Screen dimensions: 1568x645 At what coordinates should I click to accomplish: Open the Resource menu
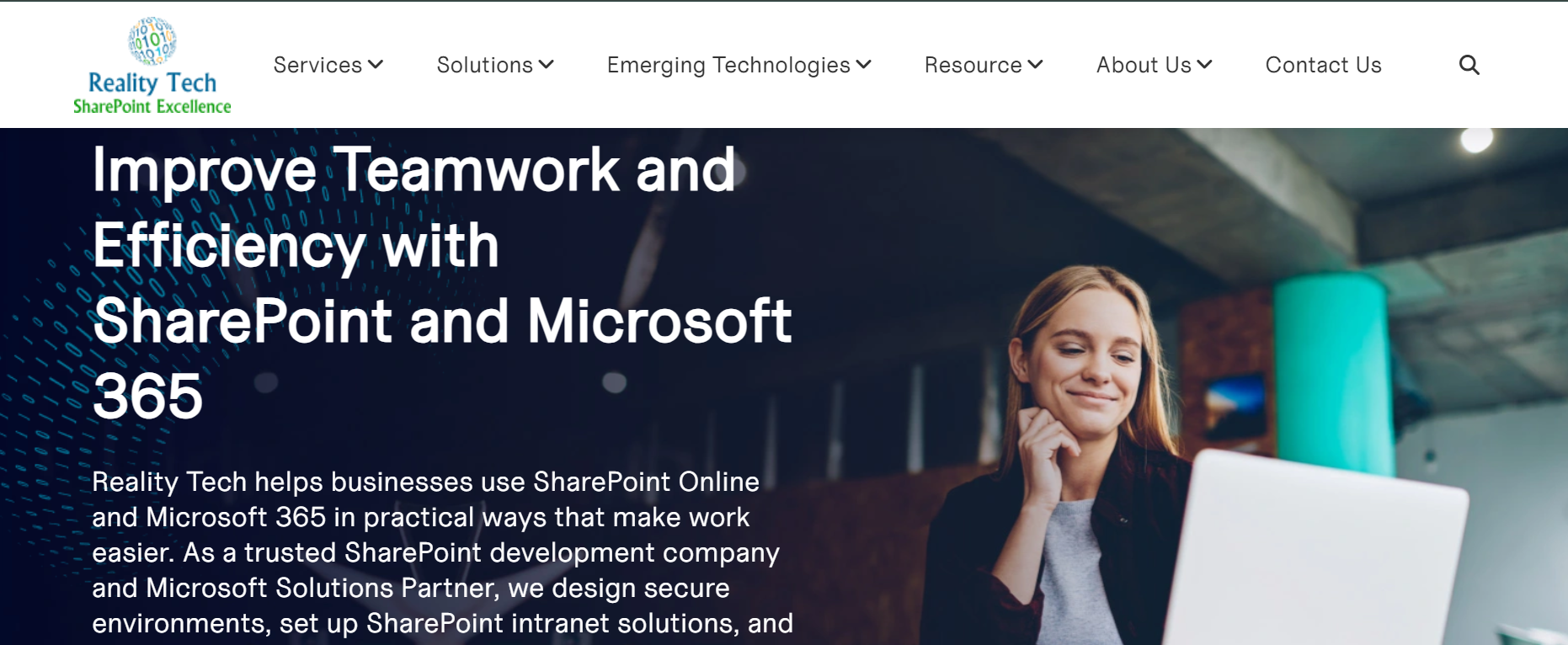[984, 65]
